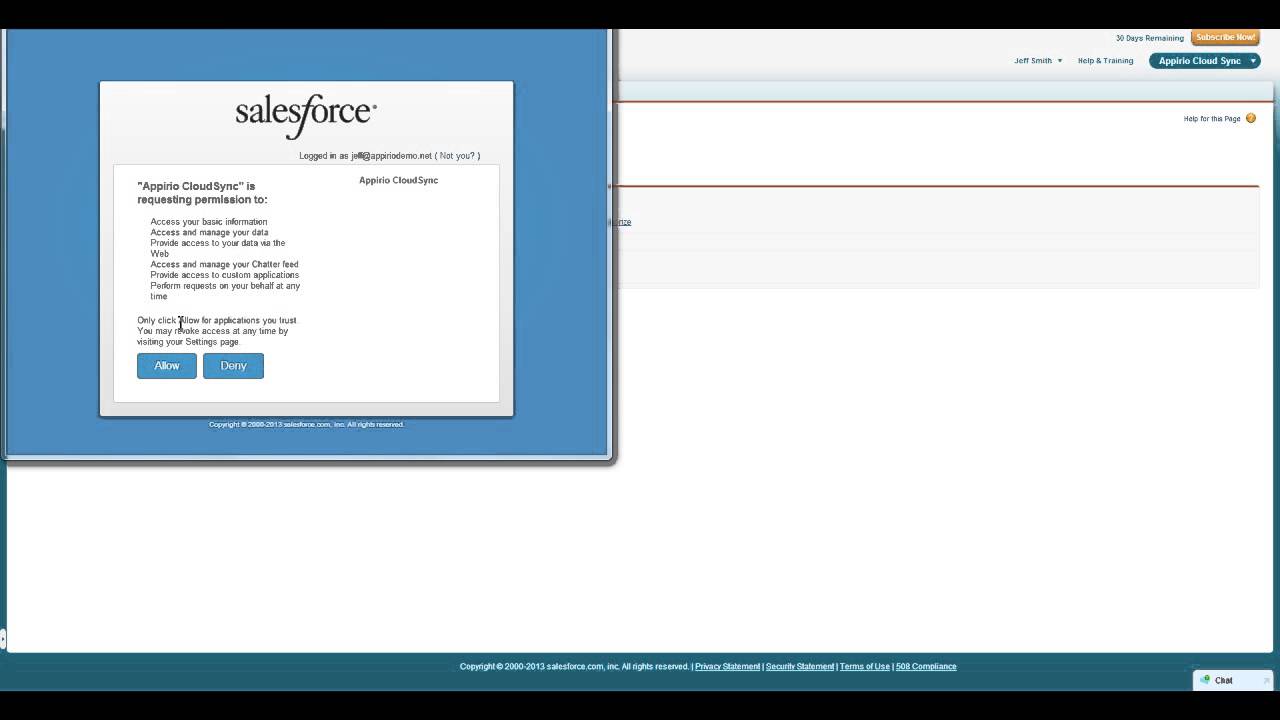Click 'Provide access to custom applications' text

[x=225, y=275]
